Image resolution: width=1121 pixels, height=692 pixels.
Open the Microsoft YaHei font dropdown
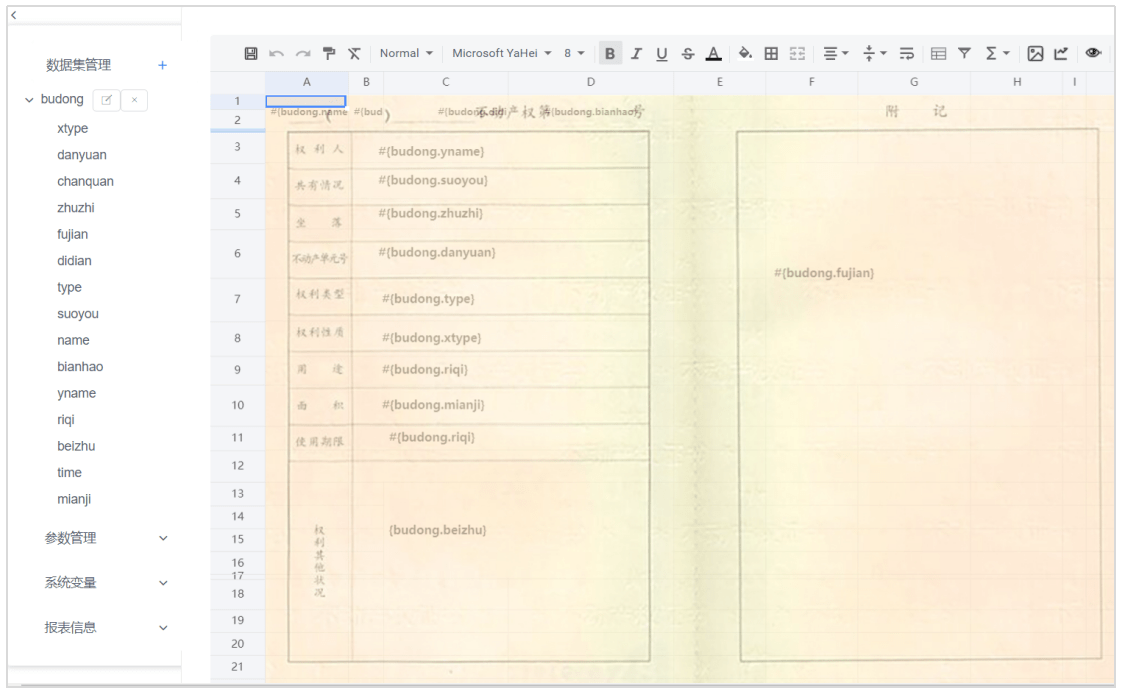(x=502, y=53)
